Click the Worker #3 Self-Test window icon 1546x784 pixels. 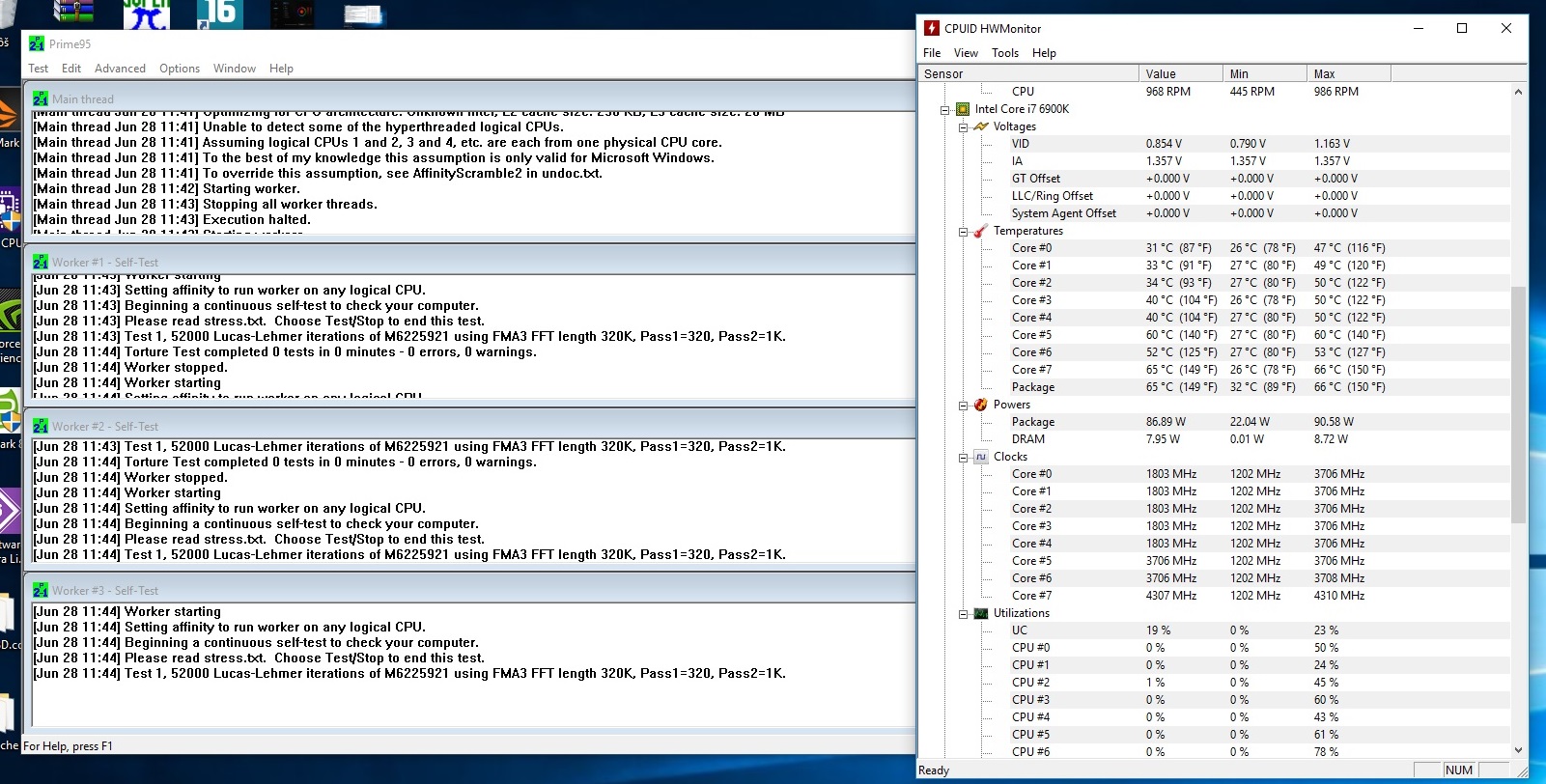click(41, 590)
